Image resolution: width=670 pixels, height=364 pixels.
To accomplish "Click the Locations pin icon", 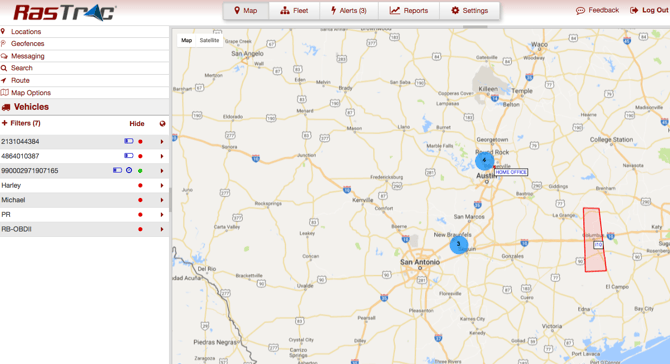I will pos(3,31).
